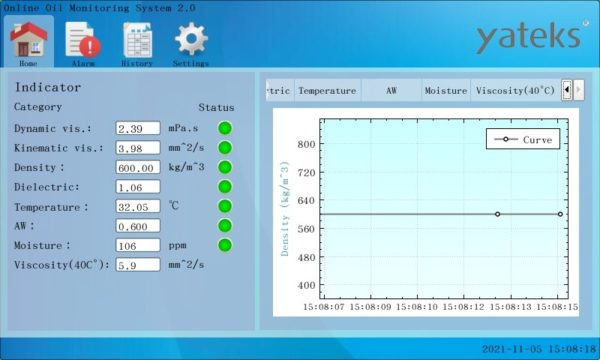The width and height of the screenshot is (600, 360).
Task: Switch to the Viscosity(40°C) chart tab
Action: point(515,90)
